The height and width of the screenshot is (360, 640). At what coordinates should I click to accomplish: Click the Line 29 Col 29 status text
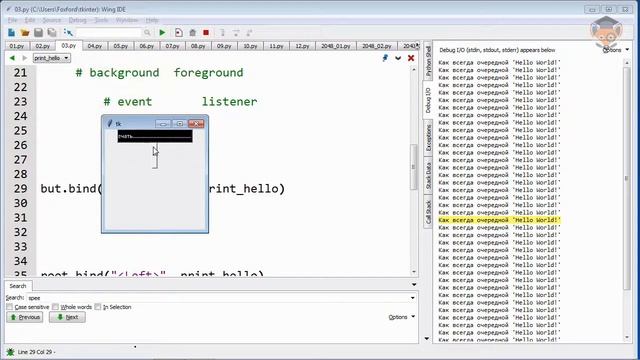36,352
